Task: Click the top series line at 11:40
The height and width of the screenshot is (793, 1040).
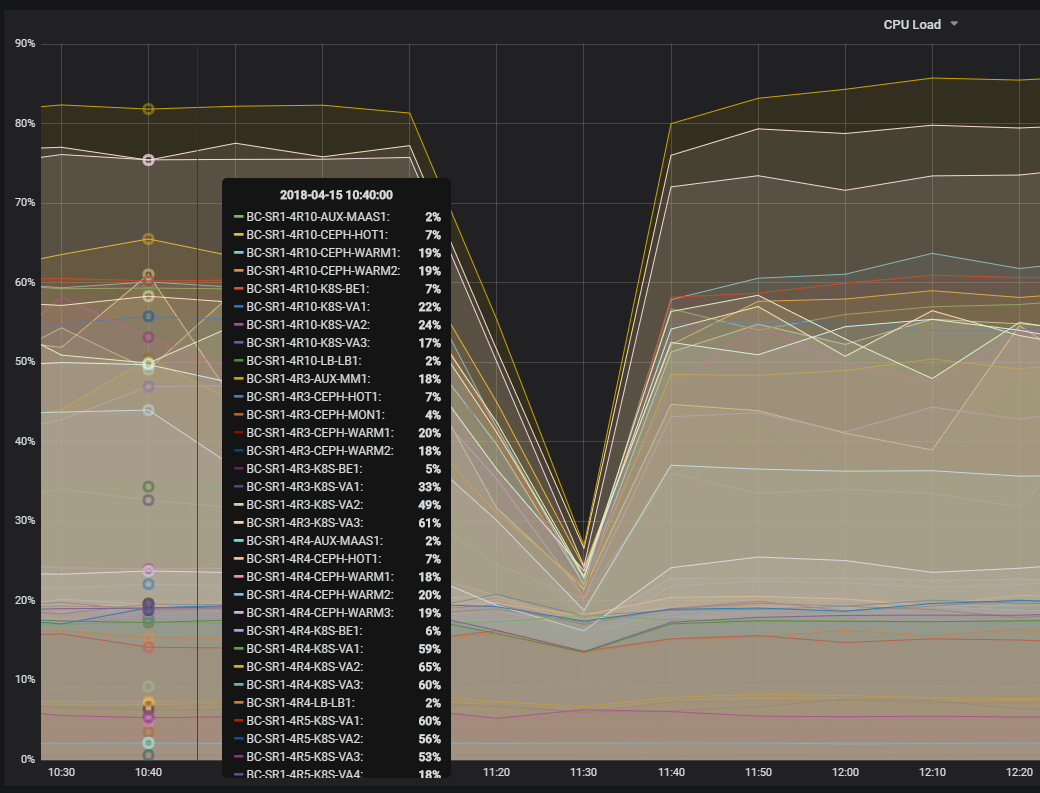Action: pyautogui.click(x=671, y=123)
